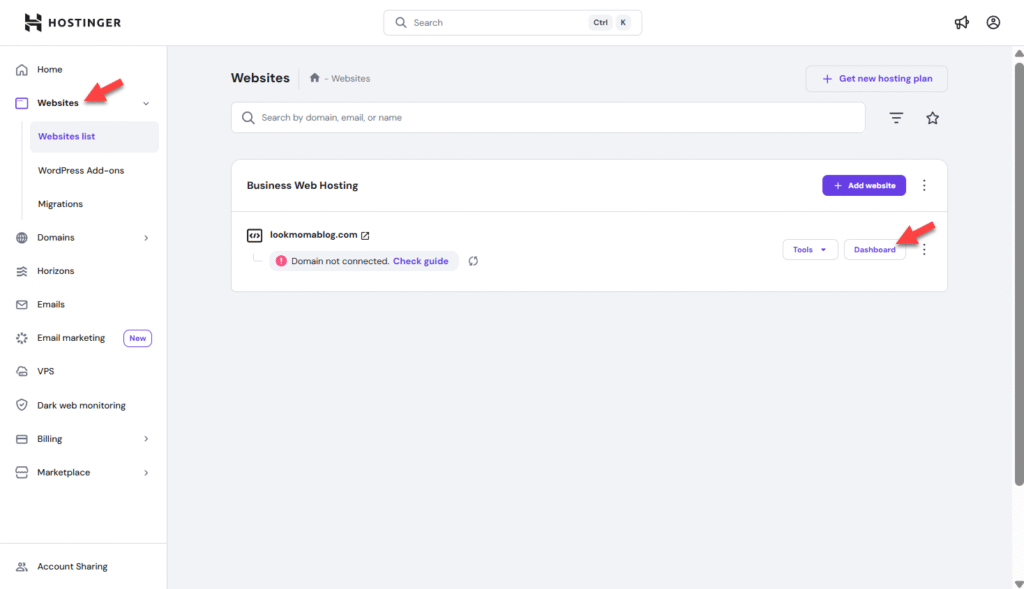Click the star favorites icon

[x=932, y=118]
